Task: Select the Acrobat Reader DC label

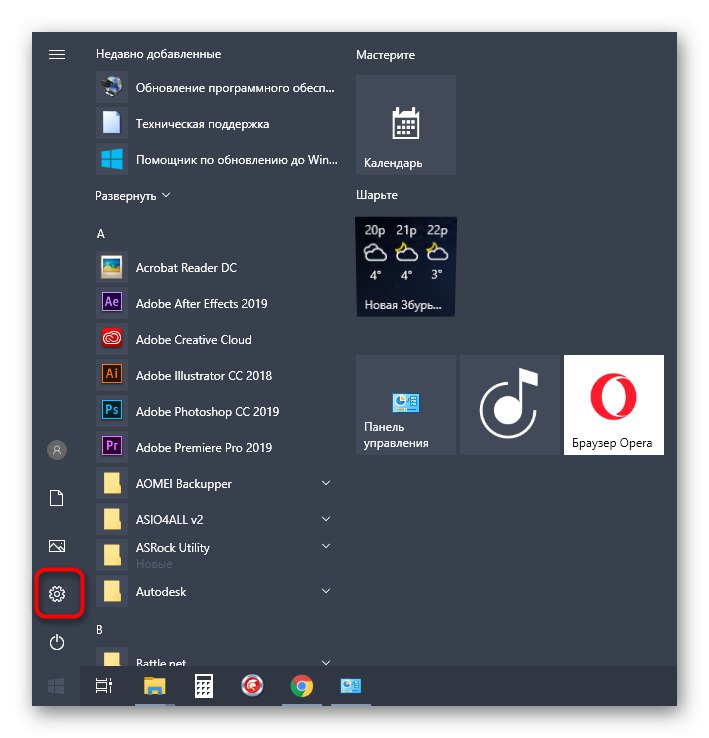Action: click(x=186, y=267)
